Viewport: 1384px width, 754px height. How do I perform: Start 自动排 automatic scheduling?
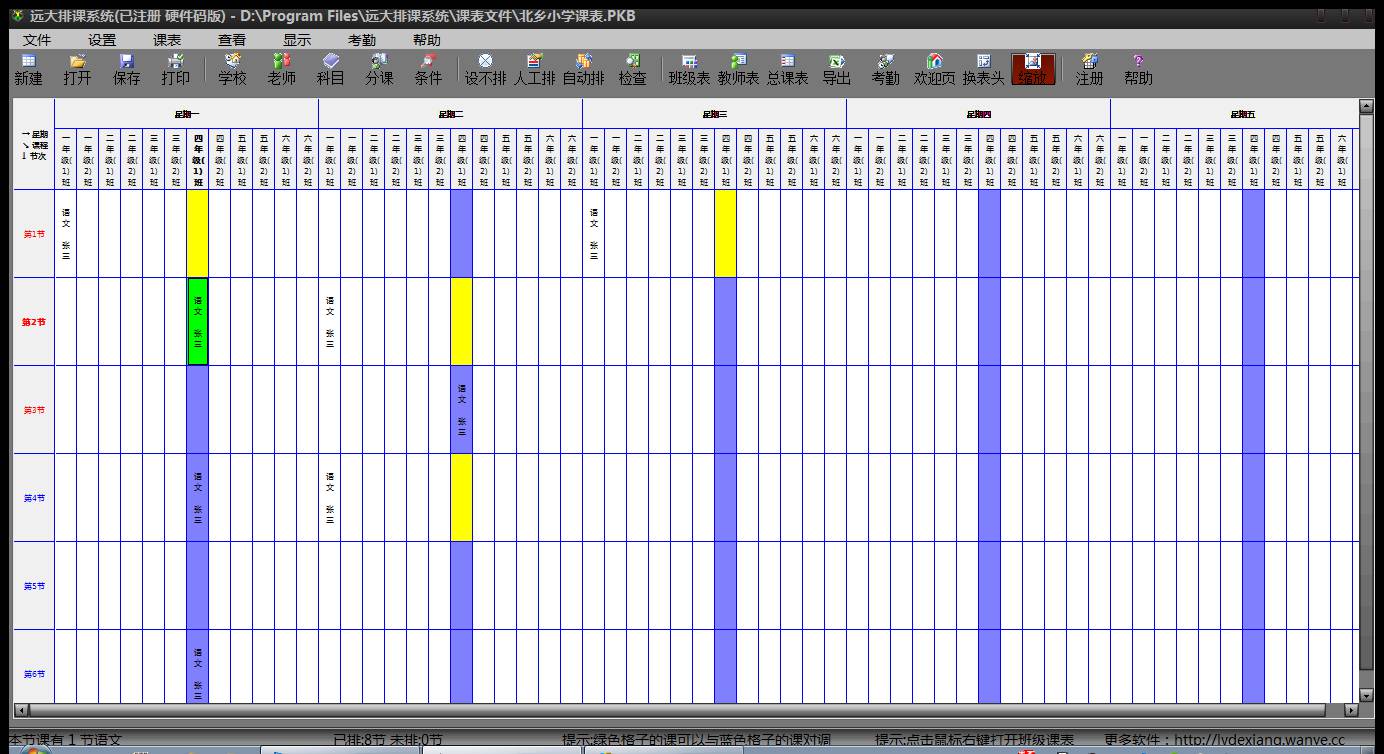(584, 69)
